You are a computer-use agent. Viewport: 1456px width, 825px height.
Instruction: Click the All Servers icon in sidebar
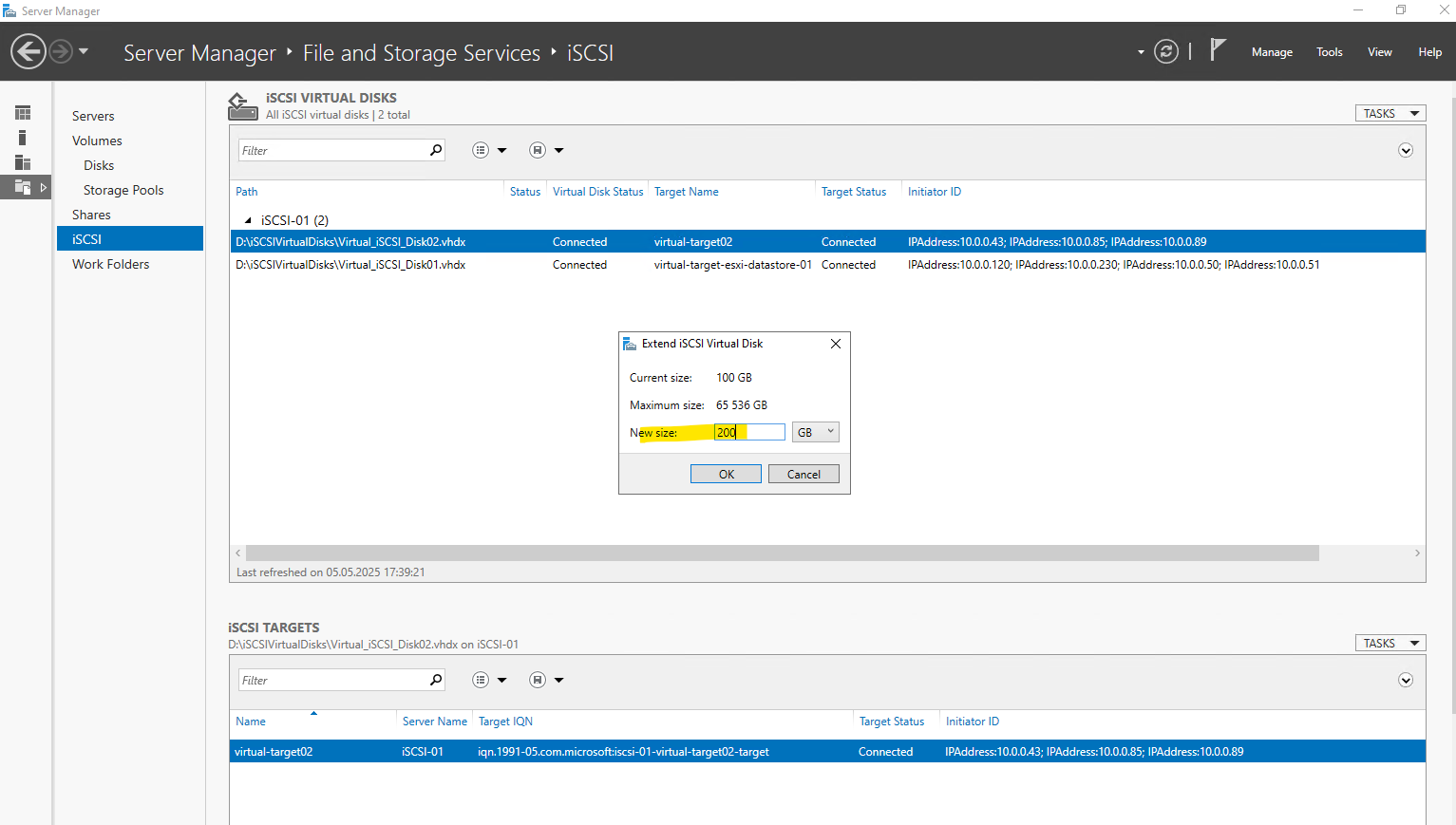23,162
